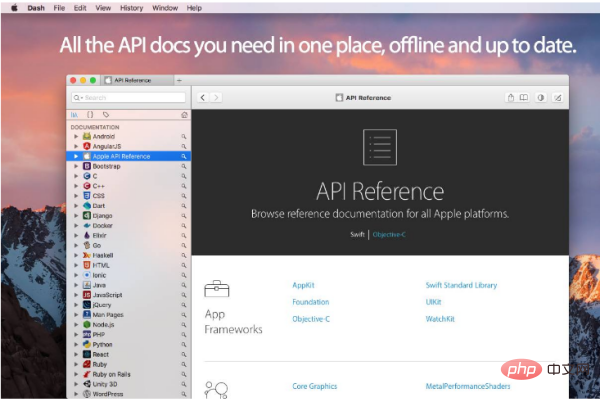Expand the C++ docset
Viewport: 600px width, 402px height.
pyautogui.click(x=76, y=186)
